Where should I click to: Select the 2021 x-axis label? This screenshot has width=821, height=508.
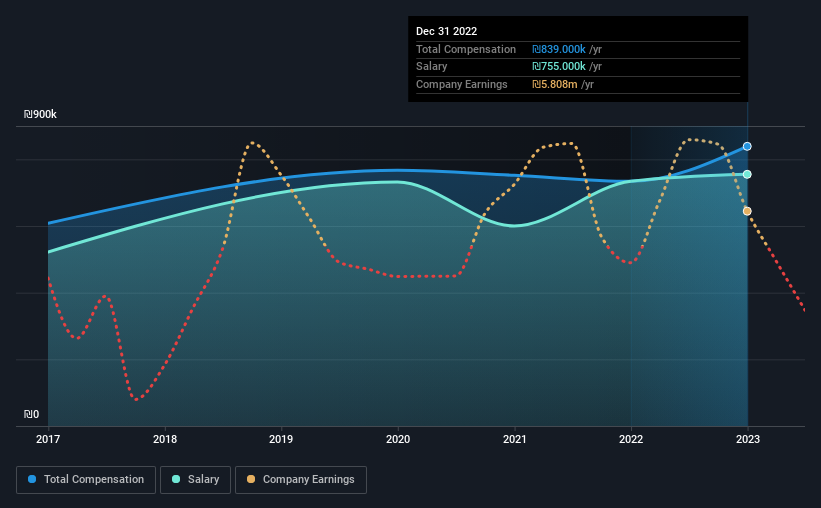tap(515, 439)
